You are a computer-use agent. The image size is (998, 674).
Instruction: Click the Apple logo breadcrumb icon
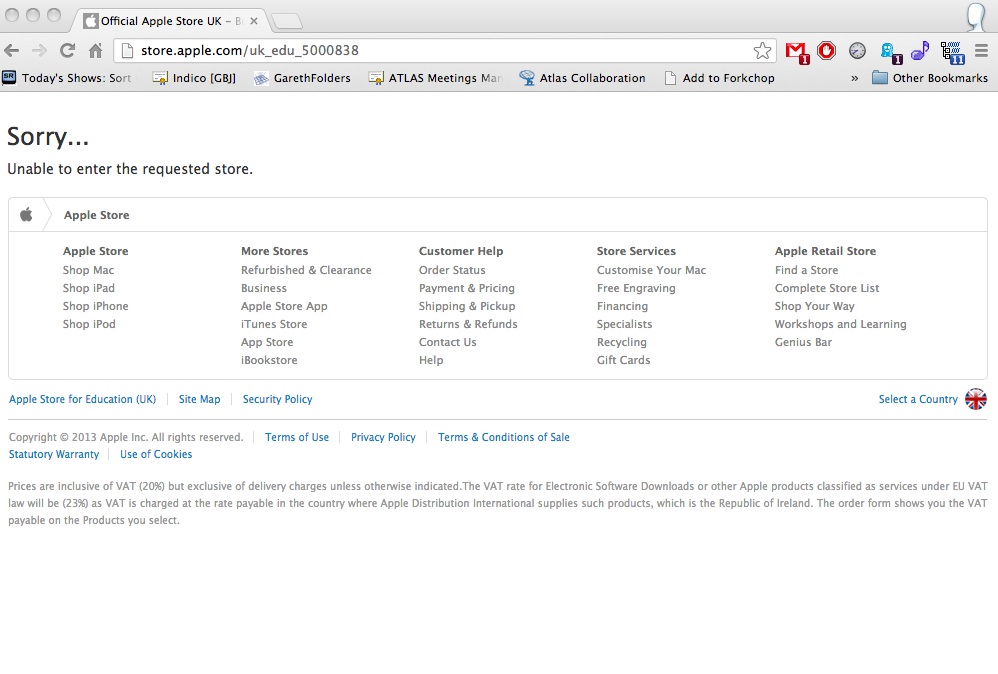(26, 214)
